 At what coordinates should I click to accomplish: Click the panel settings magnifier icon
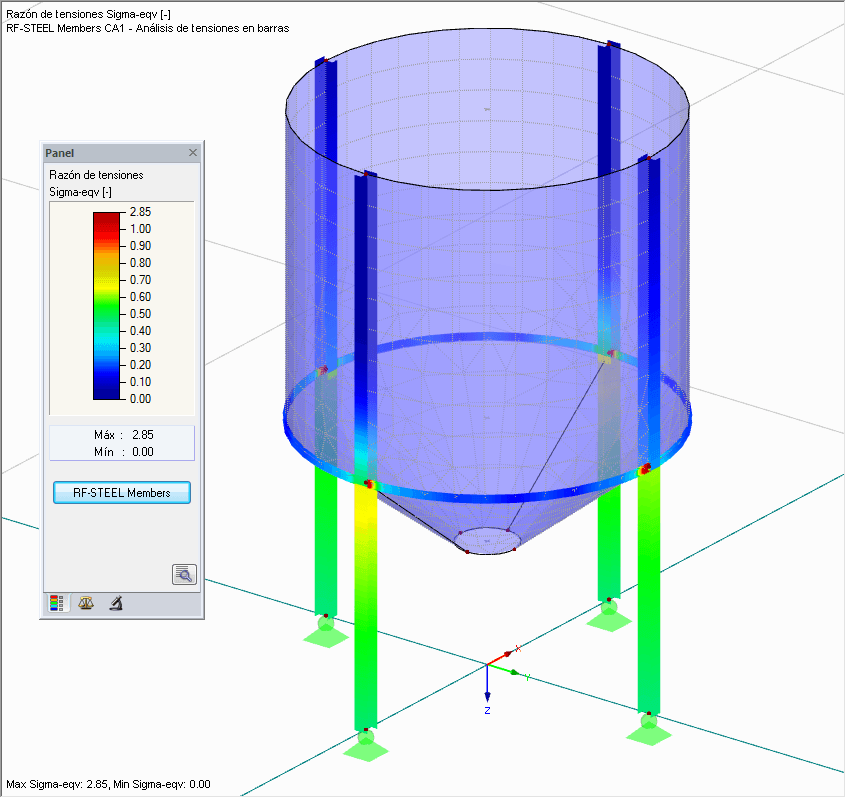[x=184, y=574]
